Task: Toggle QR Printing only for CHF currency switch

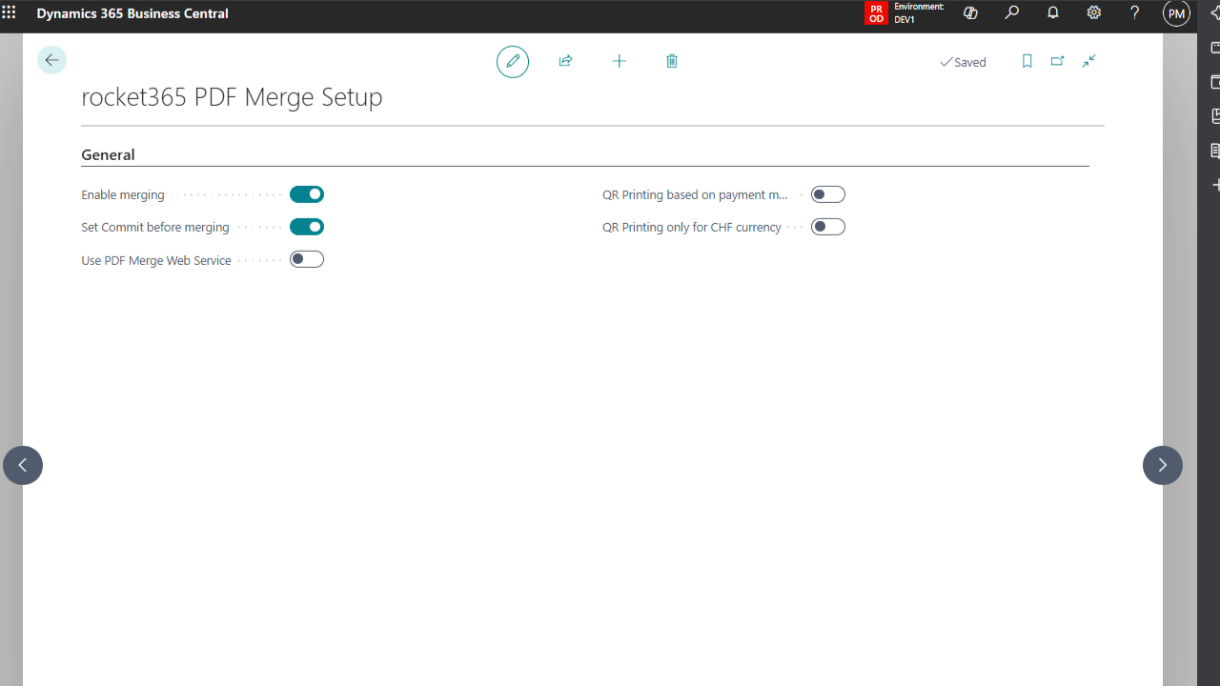Action: (828, 227)
